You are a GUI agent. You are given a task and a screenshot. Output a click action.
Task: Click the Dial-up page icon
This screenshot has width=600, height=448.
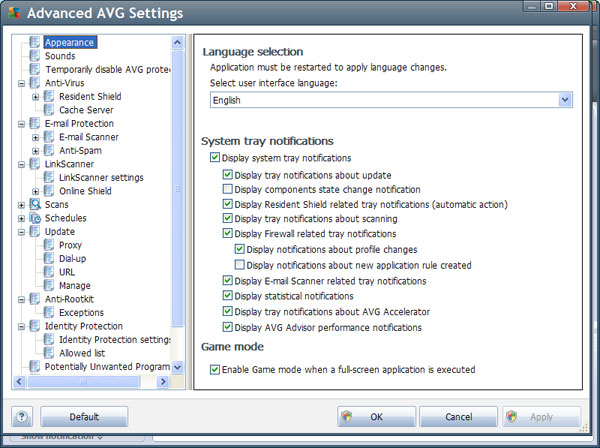[49, 259]
